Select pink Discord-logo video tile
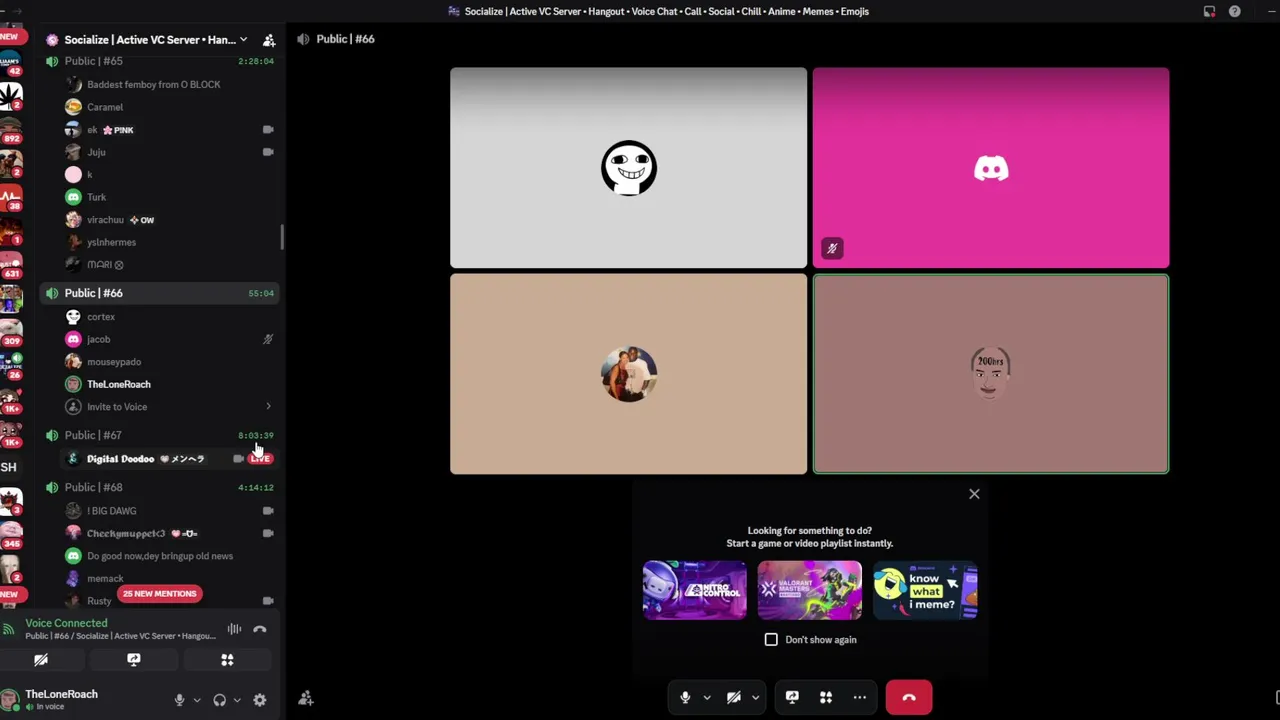The image size is (1280, 720). click(991, 168)
